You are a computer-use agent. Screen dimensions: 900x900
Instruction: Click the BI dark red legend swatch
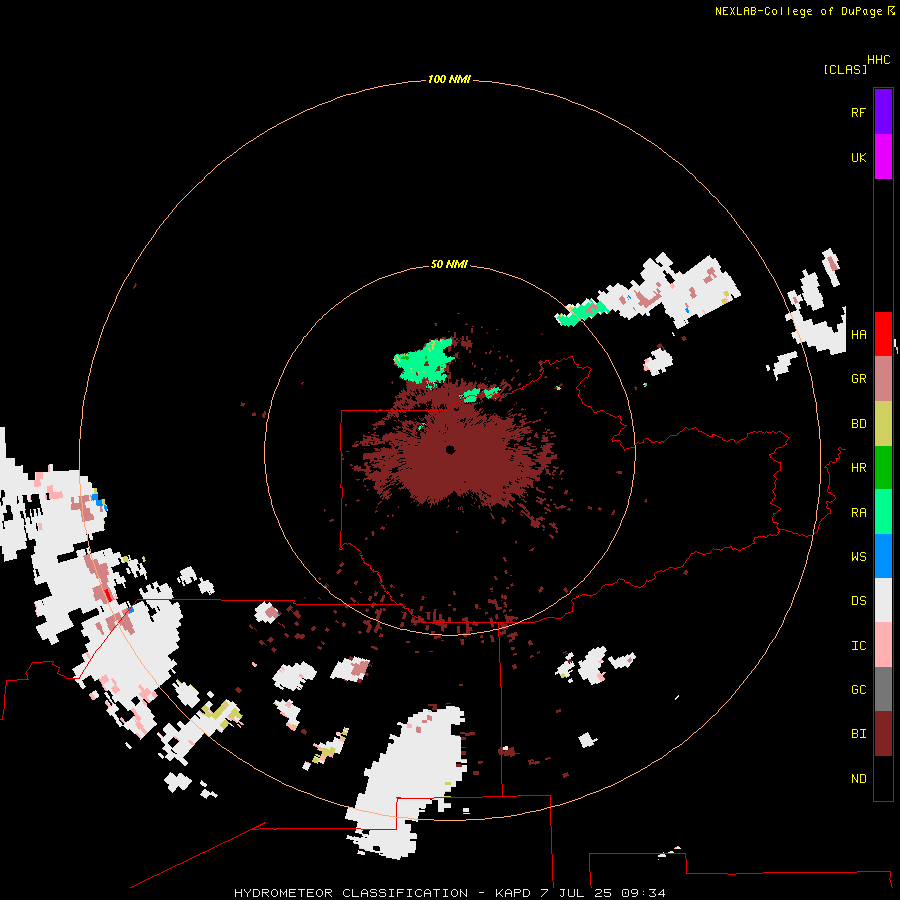(x=883, y=734)
